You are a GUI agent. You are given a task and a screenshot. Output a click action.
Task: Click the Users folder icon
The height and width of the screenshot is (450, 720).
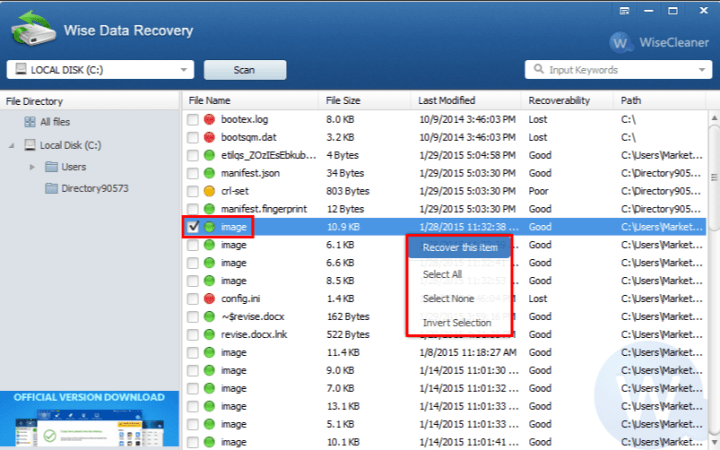tap(51, 166)
